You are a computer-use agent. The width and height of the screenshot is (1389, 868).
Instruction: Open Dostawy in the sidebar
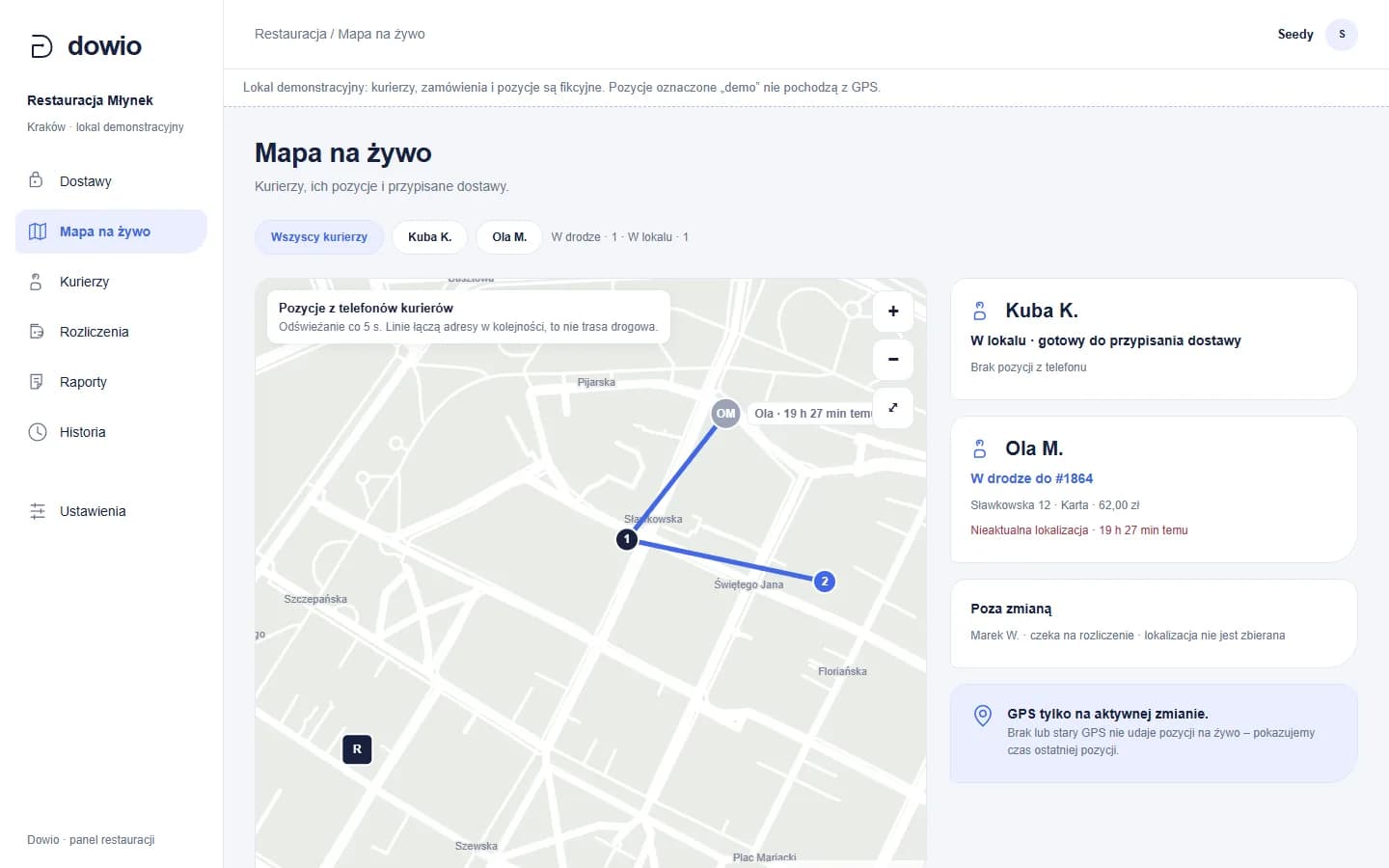click(111, 181)
